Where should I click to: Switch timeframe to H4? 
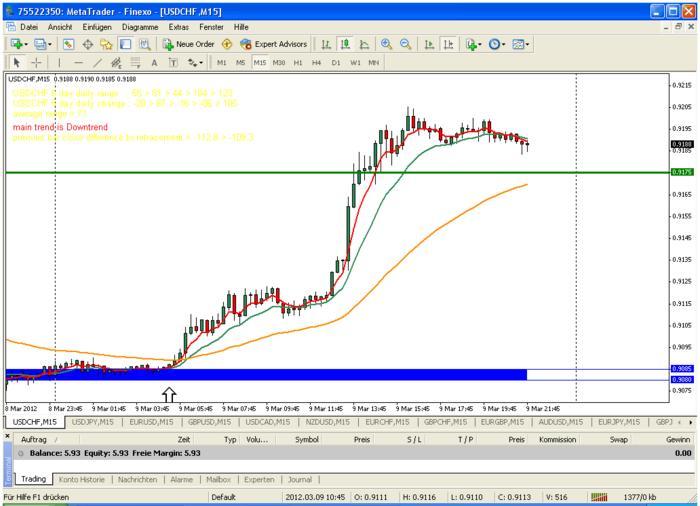[x=317, y=63]
